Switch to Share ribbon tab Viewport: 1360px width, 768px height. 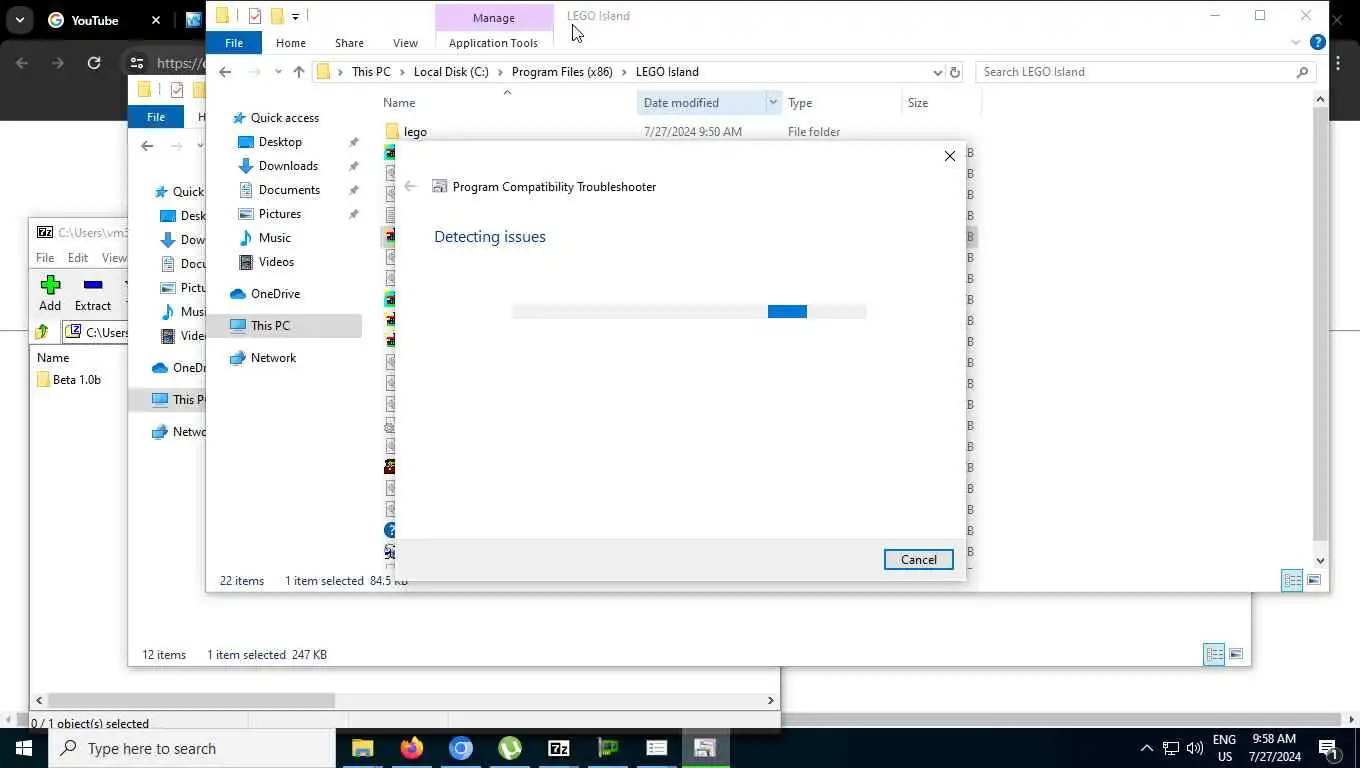point(349,43)
